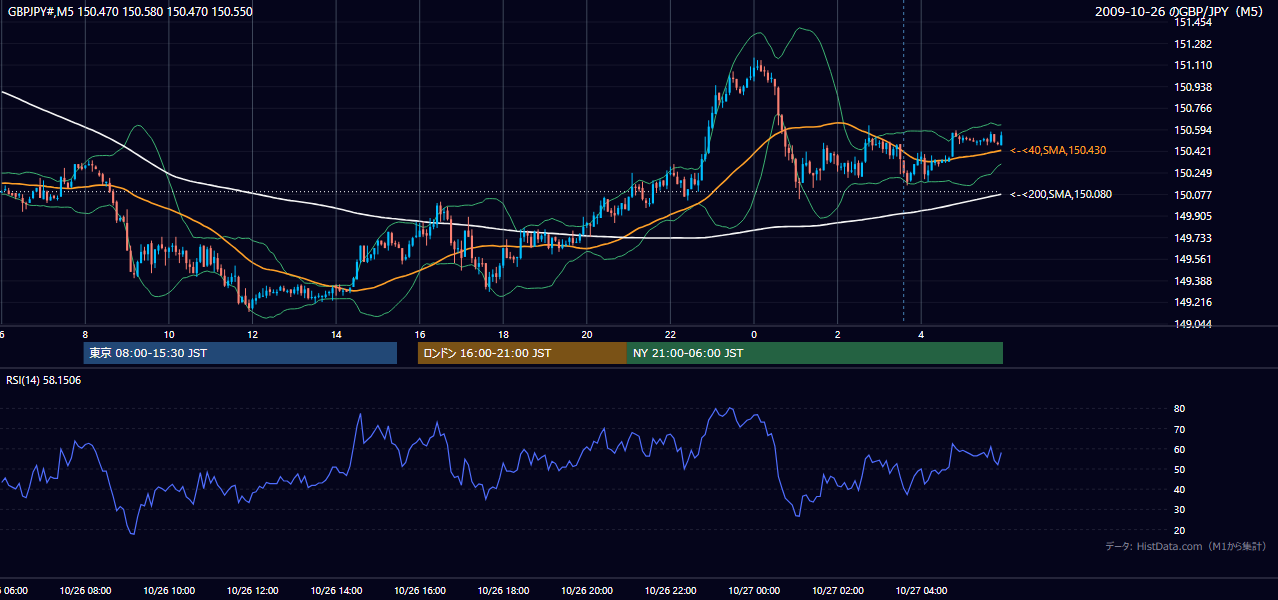
Task: Click the 151.110 price axis label
Action: tap(1193, 65)
